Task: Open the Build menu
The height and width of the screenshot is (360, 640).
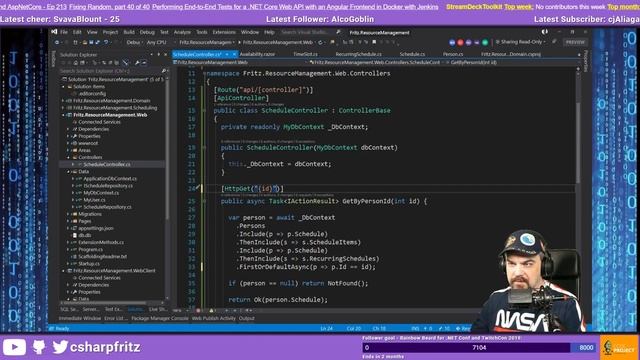Action: (x=129, y=32)
